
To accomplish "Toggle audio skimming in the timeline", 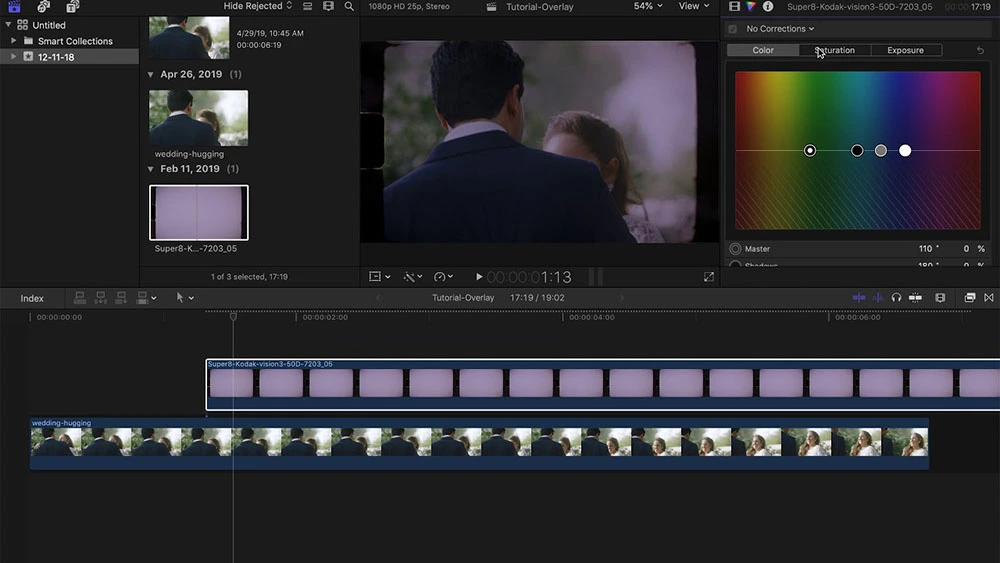I will pos(878,298).
